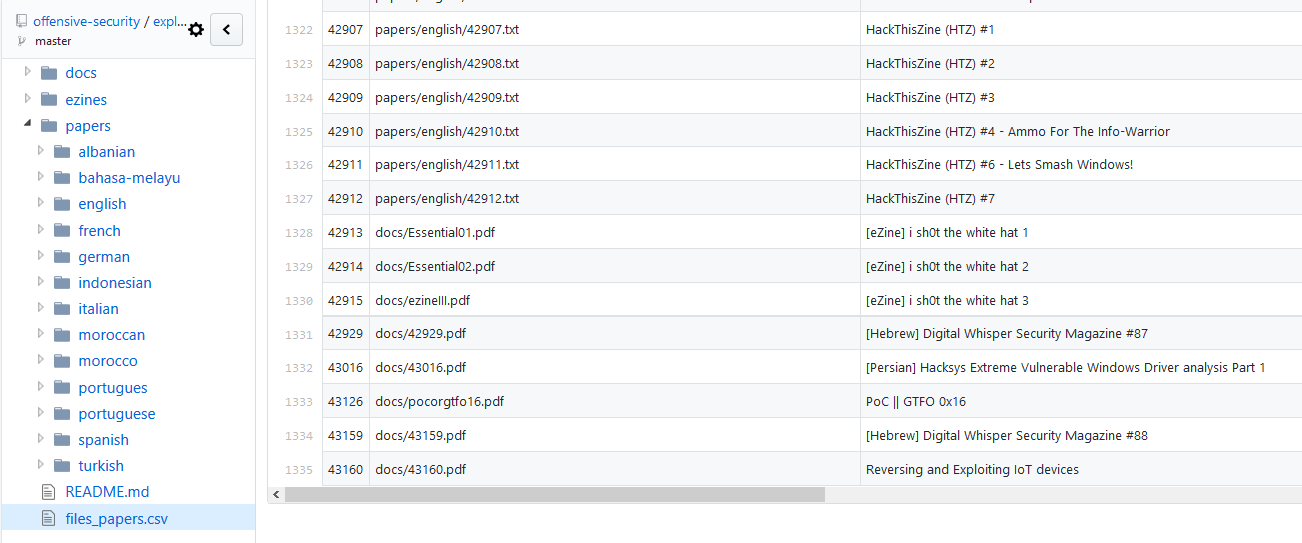
Task: Expand the turkish folder arrow
Action: coord(41,464)
